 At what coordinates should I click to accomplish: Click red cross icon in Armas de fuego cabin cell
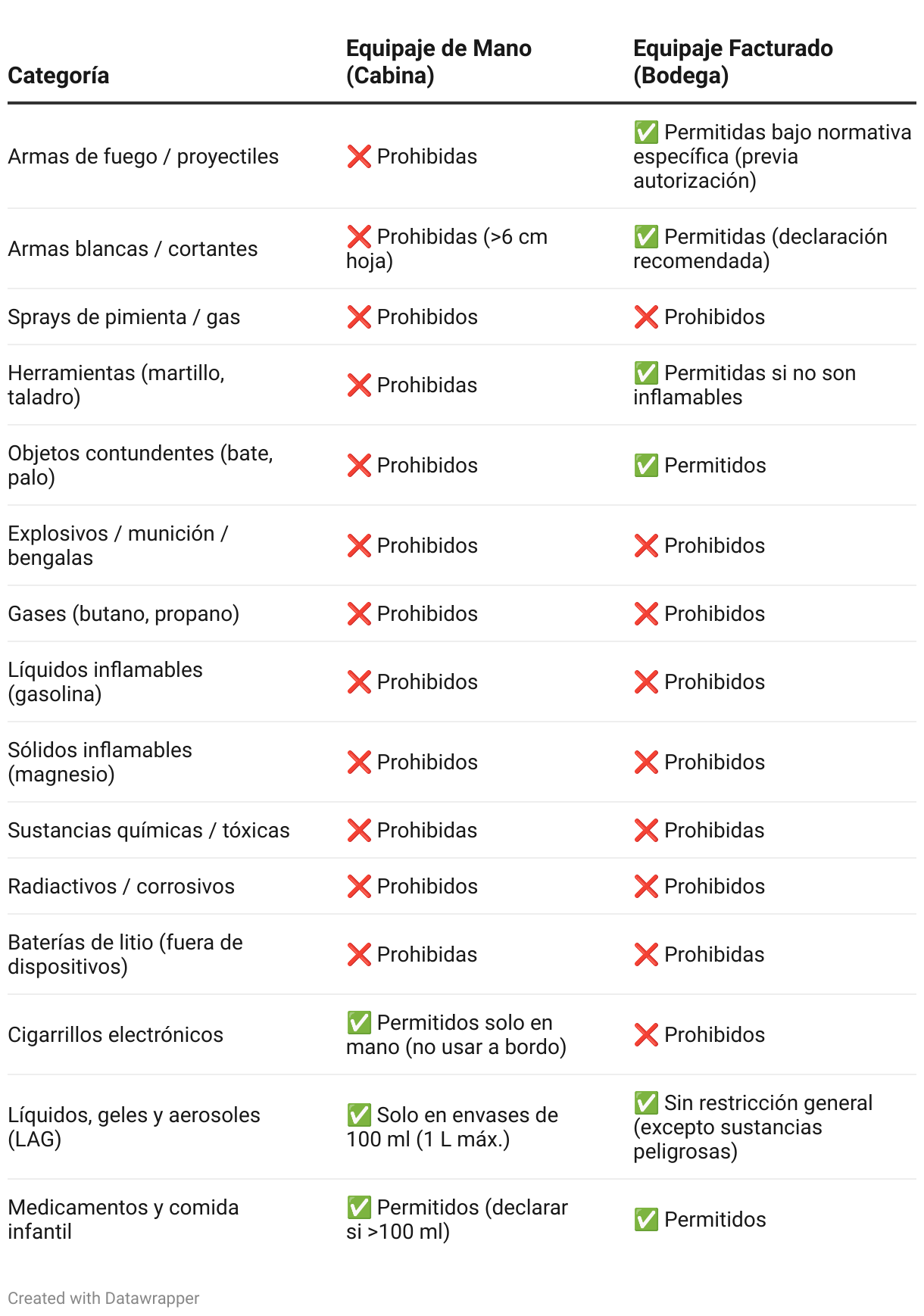coord(359,157)
